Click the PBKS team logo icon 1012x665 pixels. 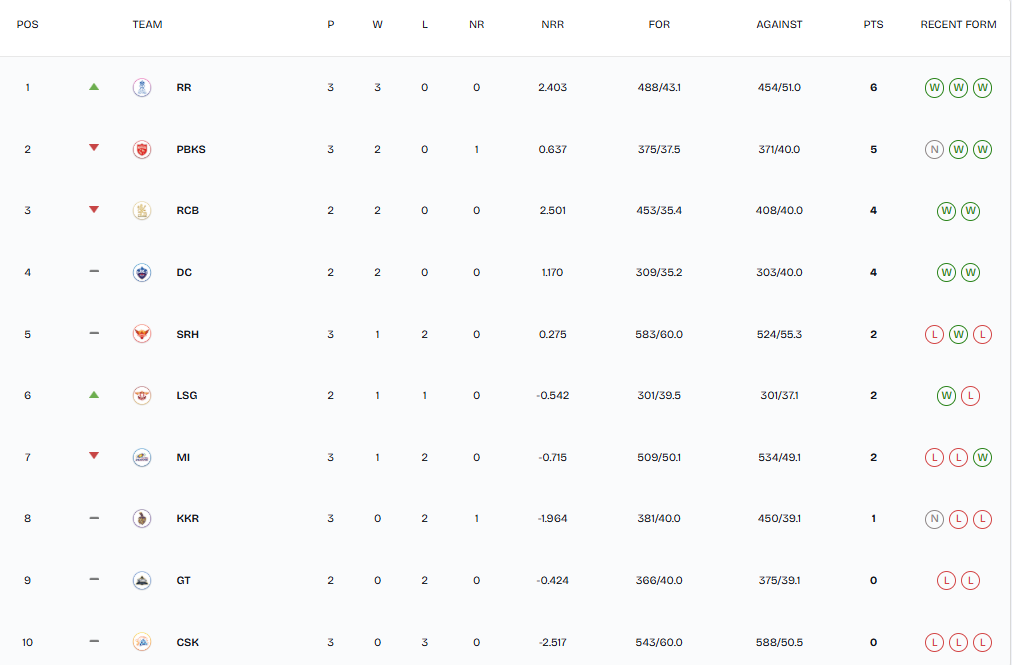[x=142, y=150]
